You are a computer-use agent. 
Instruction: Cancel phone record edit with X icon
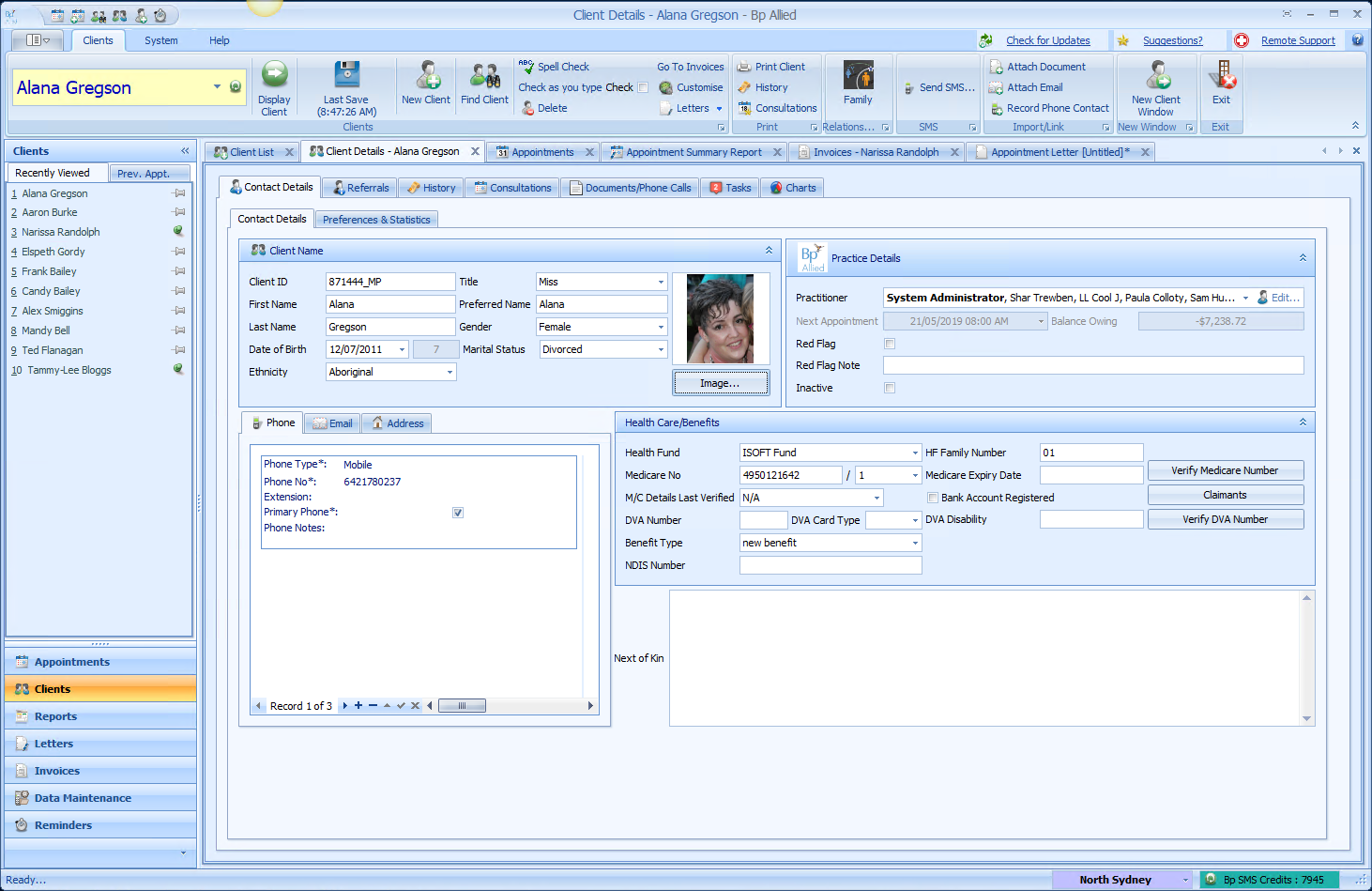coord(415,705)
